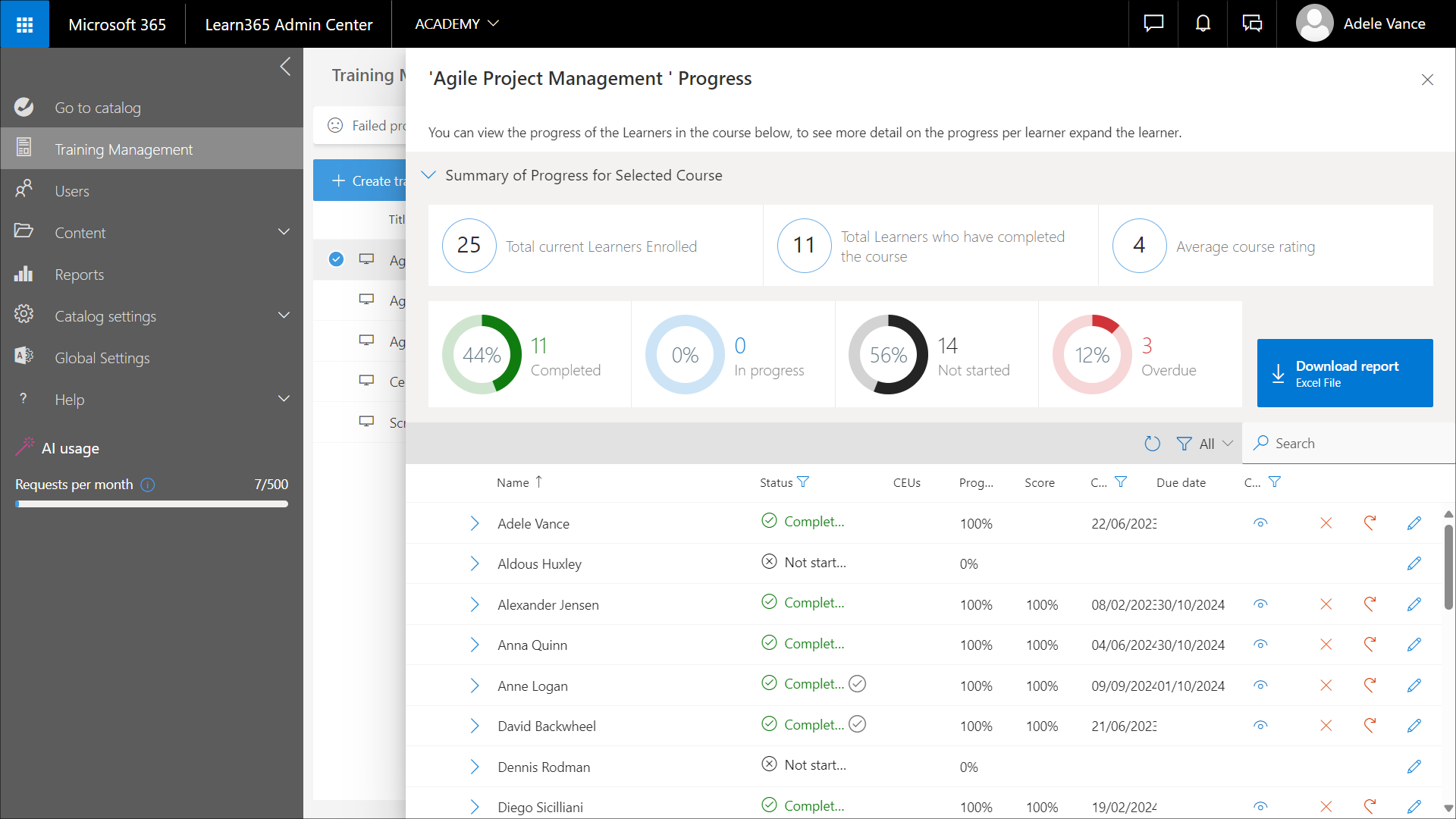Reset Alexander Jensen's progress with retake icon

(1370, 604)
